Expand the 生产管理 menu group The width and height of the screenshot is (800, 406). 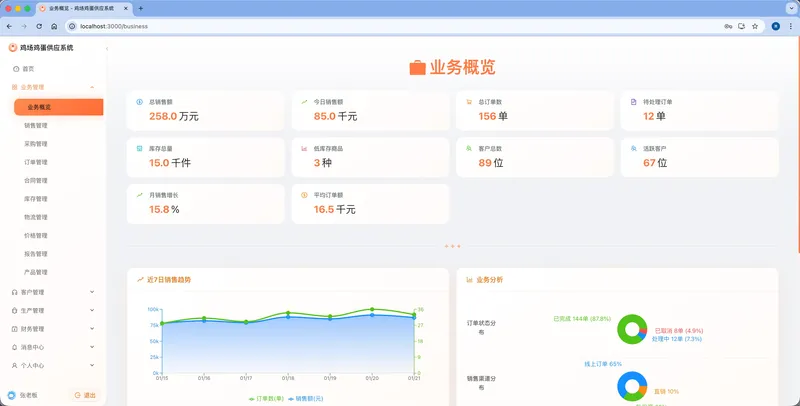click(53, 310)
